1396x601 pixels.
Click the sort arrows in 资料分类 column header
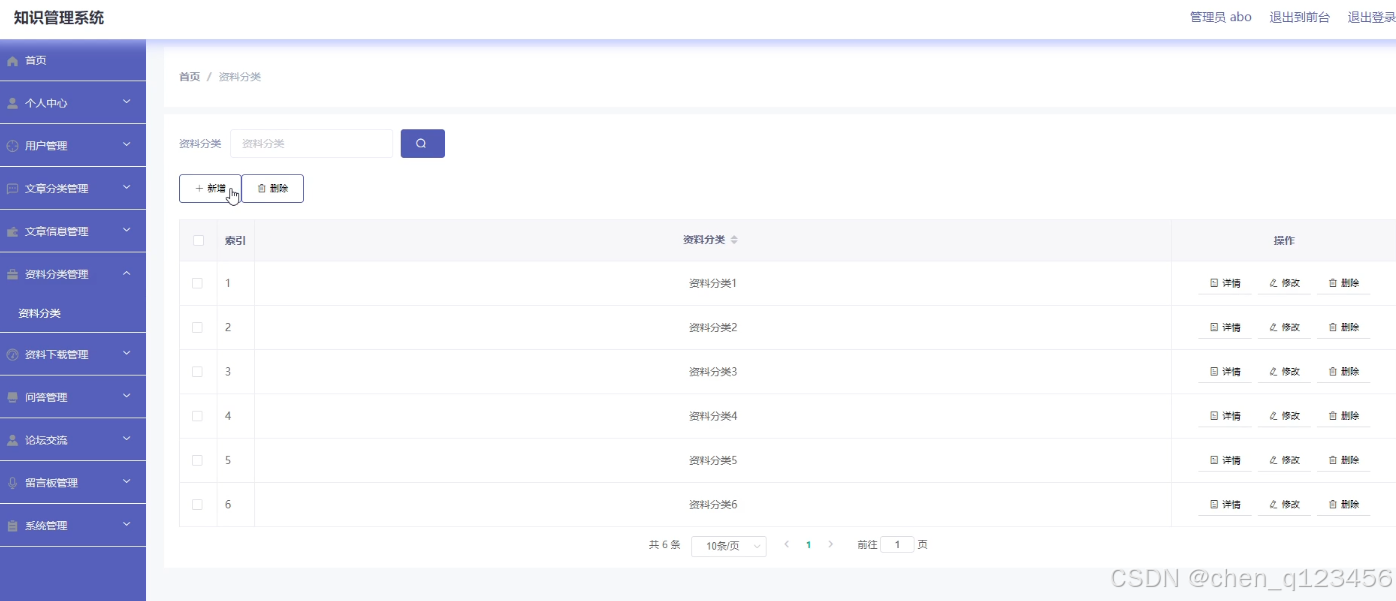coord(734,240)
